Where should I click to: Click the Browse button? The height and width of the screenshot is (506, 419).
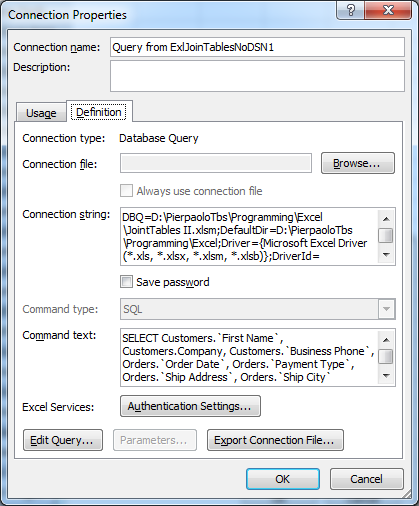tap(358, 163)
